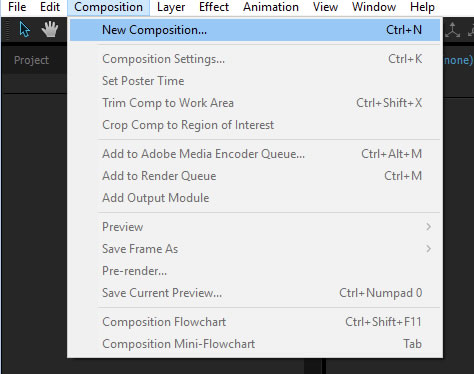Click the 3D axis mode icon
Image resolution: width=474 pixels, height=374 pixels.
coord(452,30)
